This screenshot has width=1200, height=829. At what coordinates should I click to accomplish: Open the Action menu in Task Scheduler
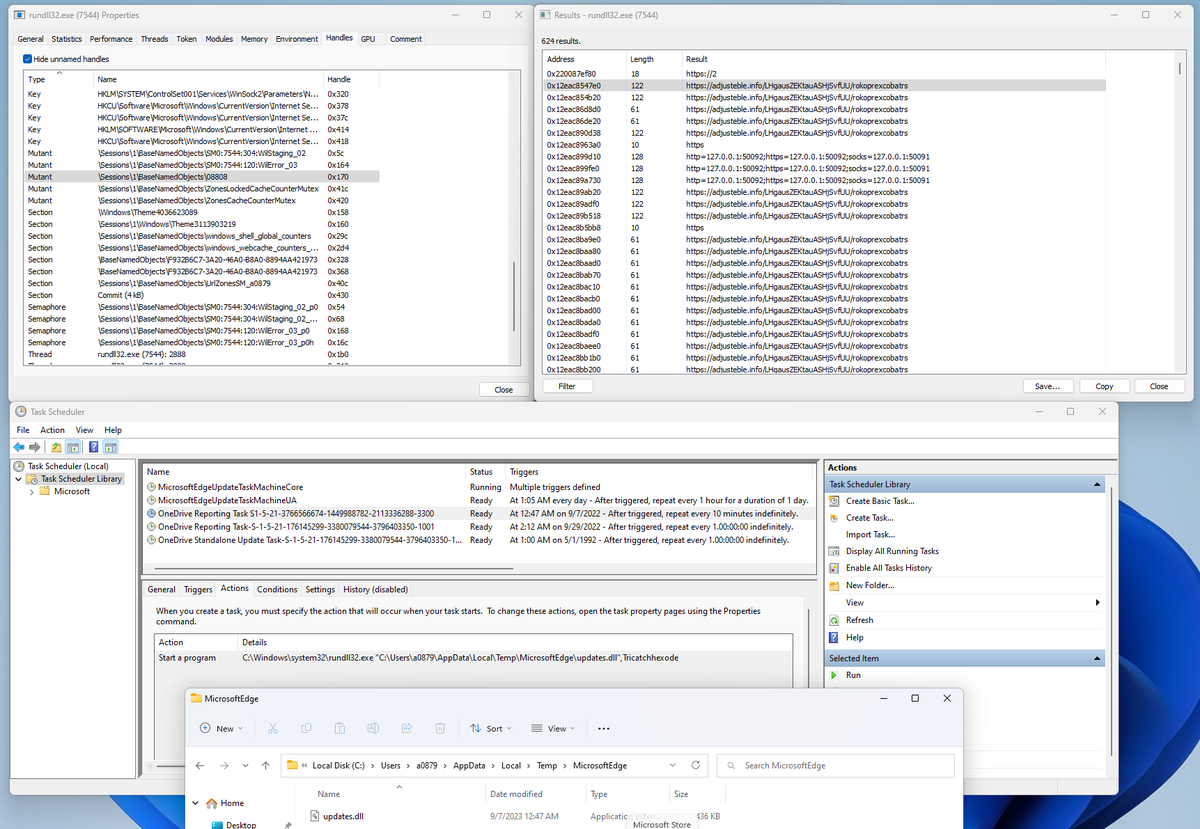pyautogui.click(x=53, y=430)
